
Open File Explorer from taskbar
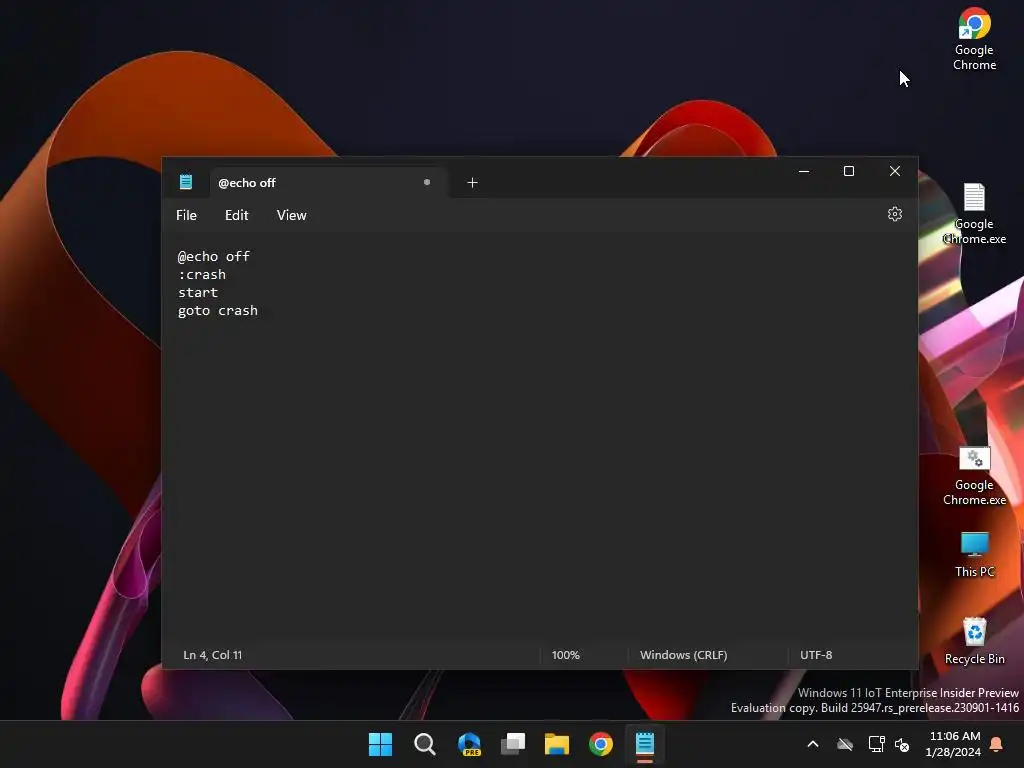point(557,744)
